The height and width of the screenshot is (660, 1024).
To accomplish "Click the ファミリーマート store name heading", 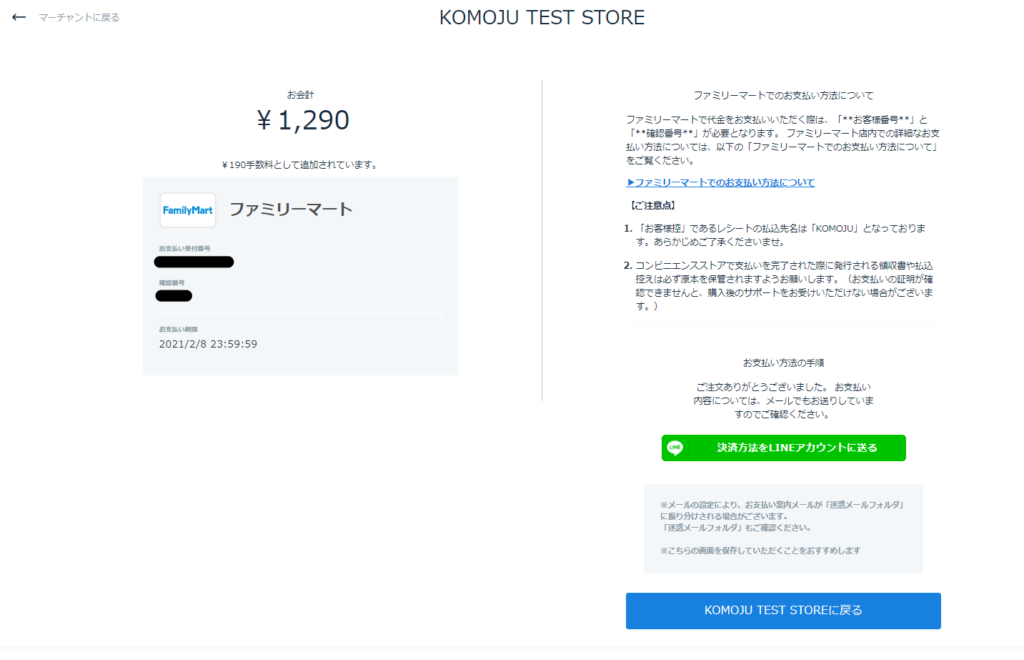I will click(x=291, y=210).
